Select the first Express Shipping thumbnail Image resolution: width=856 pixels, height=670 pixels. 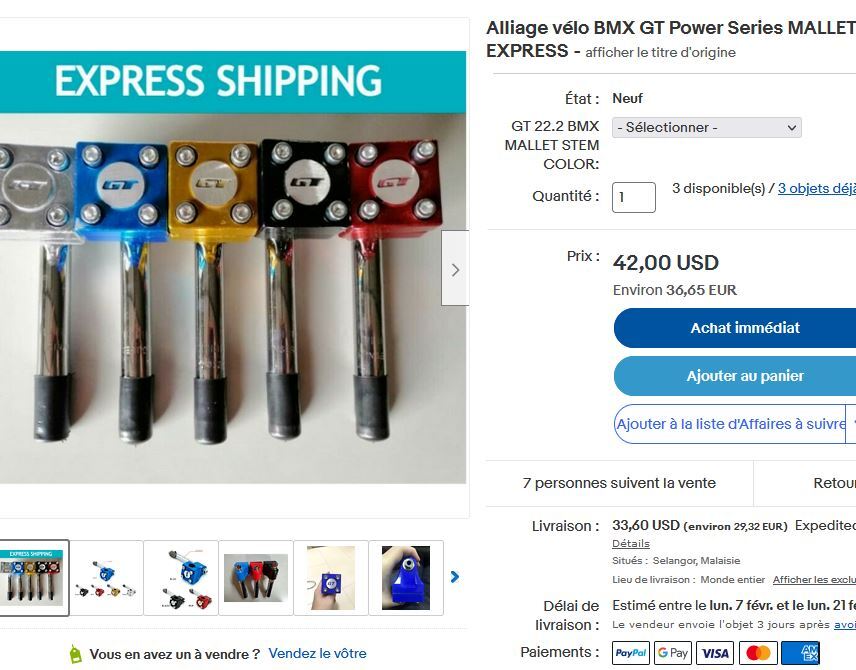(32, 578)
